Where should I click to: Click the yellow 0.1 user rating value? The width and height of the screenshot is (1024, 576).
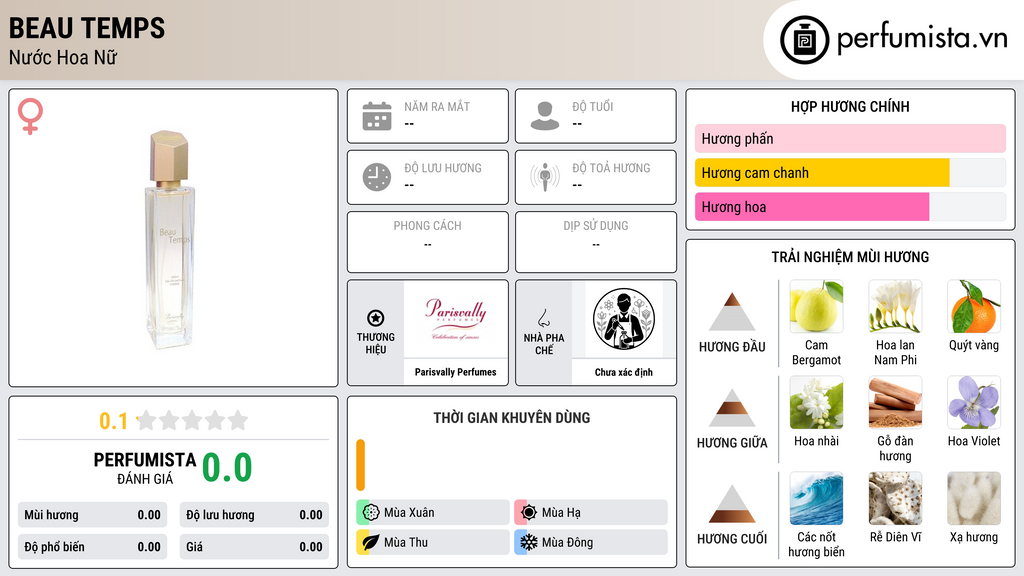[x=114, y=421]
